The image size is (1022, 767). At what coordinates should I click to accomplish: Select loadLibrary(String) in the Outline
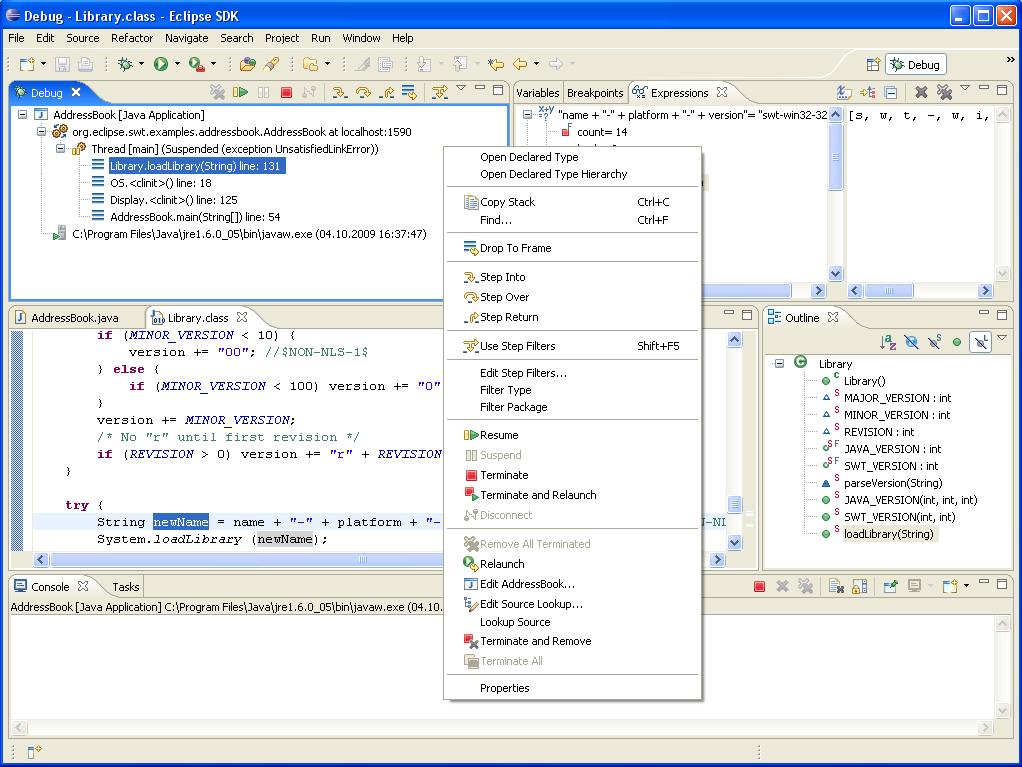[888, 534]
